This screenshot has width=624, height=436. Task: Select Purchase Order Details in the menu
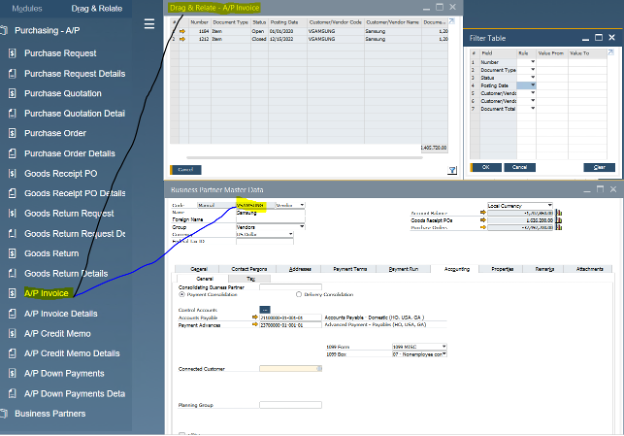tap(70, 154)
